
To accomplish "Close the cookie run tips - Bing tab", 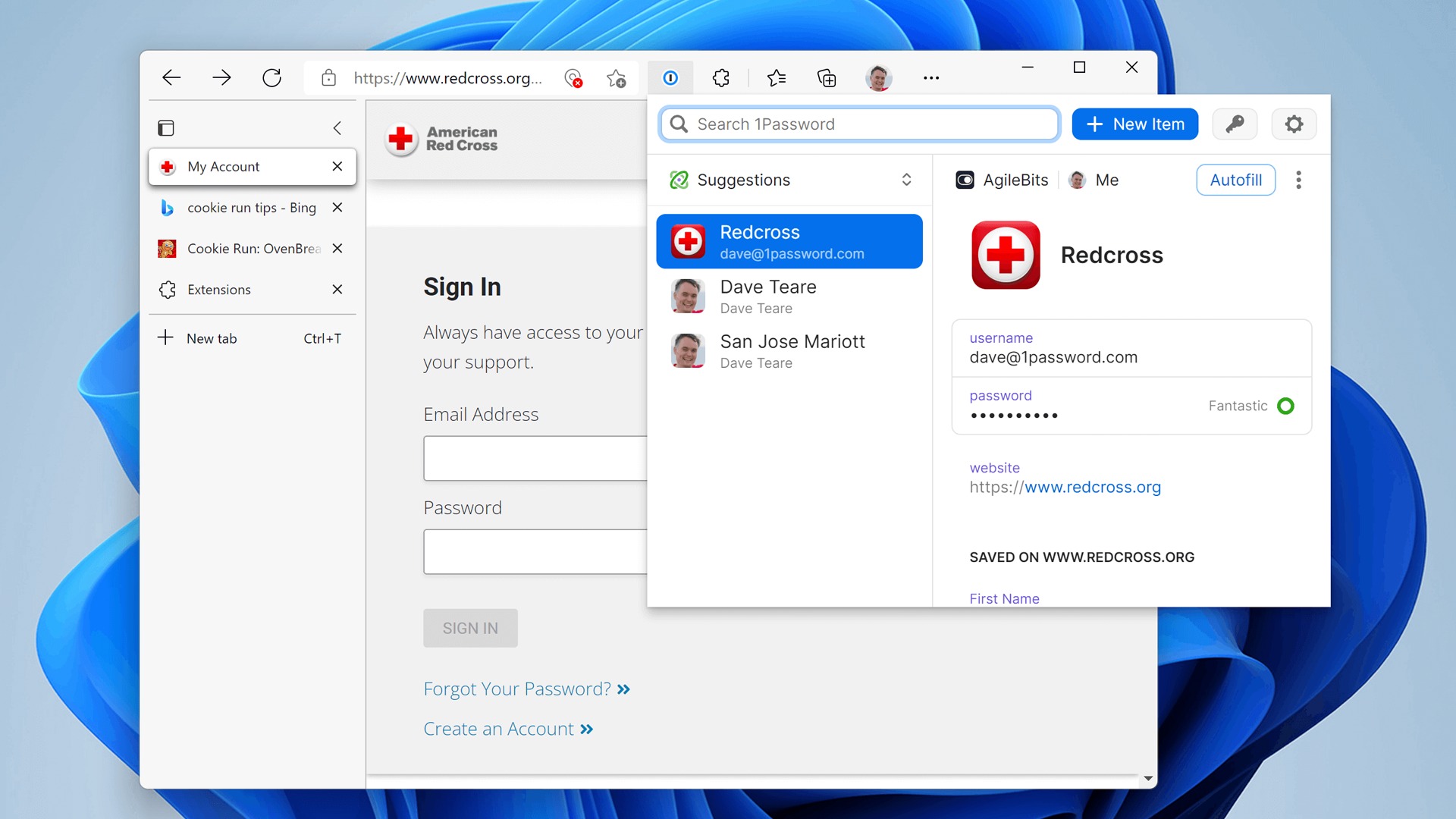I will (x=337, y=207).
